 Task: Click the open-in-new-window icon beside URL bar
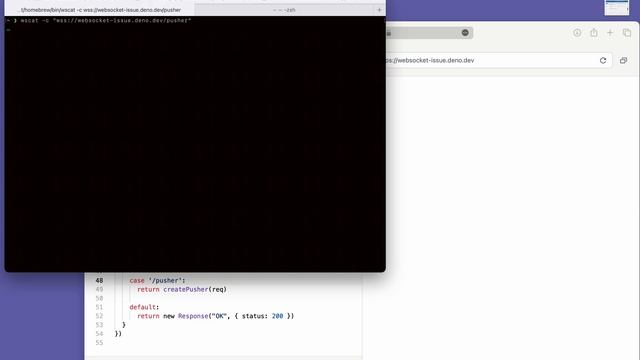(623, 60)
